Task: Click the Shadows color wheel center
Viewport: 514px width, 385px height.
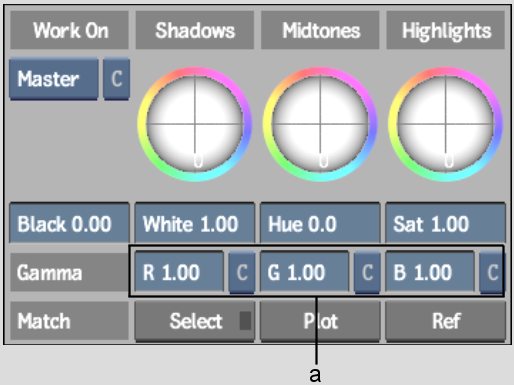Action: pos(195,124)
